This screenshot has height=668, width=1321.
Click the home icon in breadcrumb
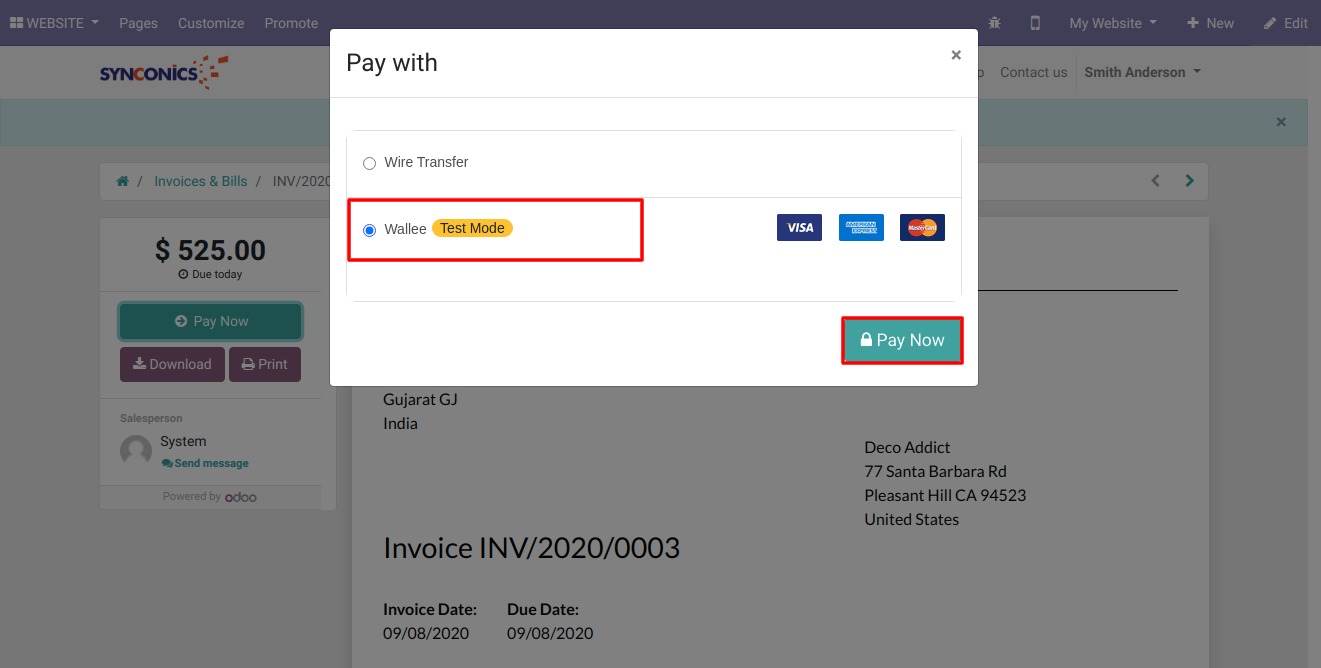pos(122,181)
